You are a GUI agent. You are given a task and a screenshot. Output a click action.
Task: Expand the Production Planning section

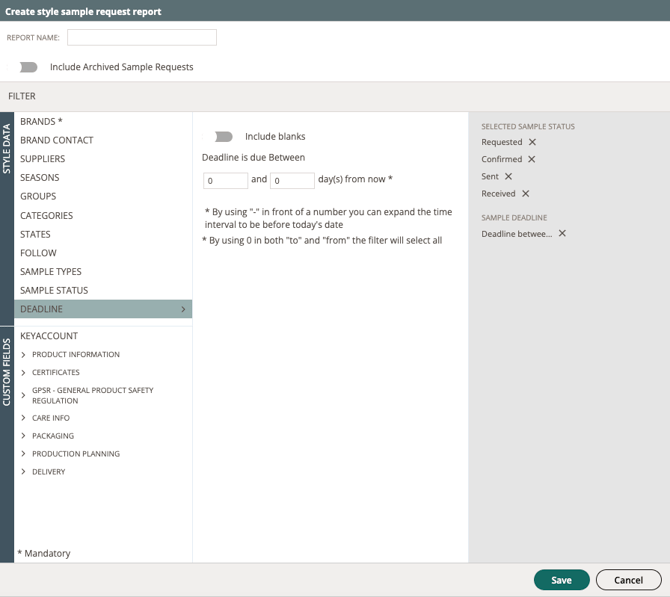(24, 454)
